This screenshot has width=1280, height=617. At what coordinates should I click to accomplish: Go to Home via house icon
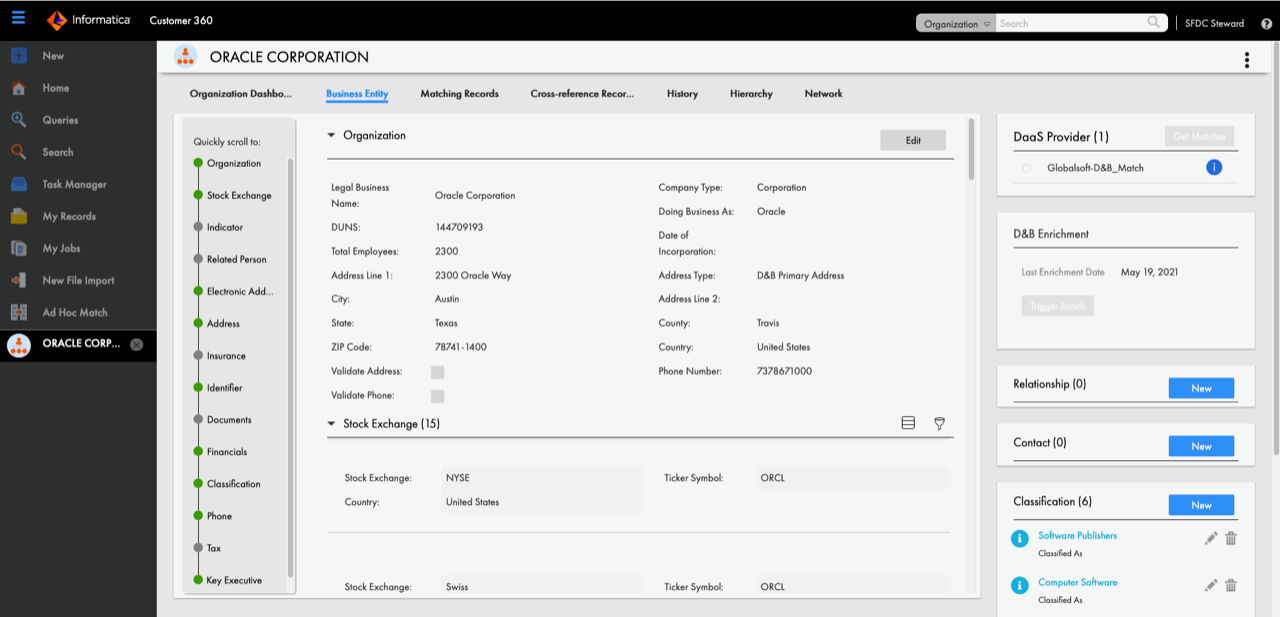tap(18, 88)
